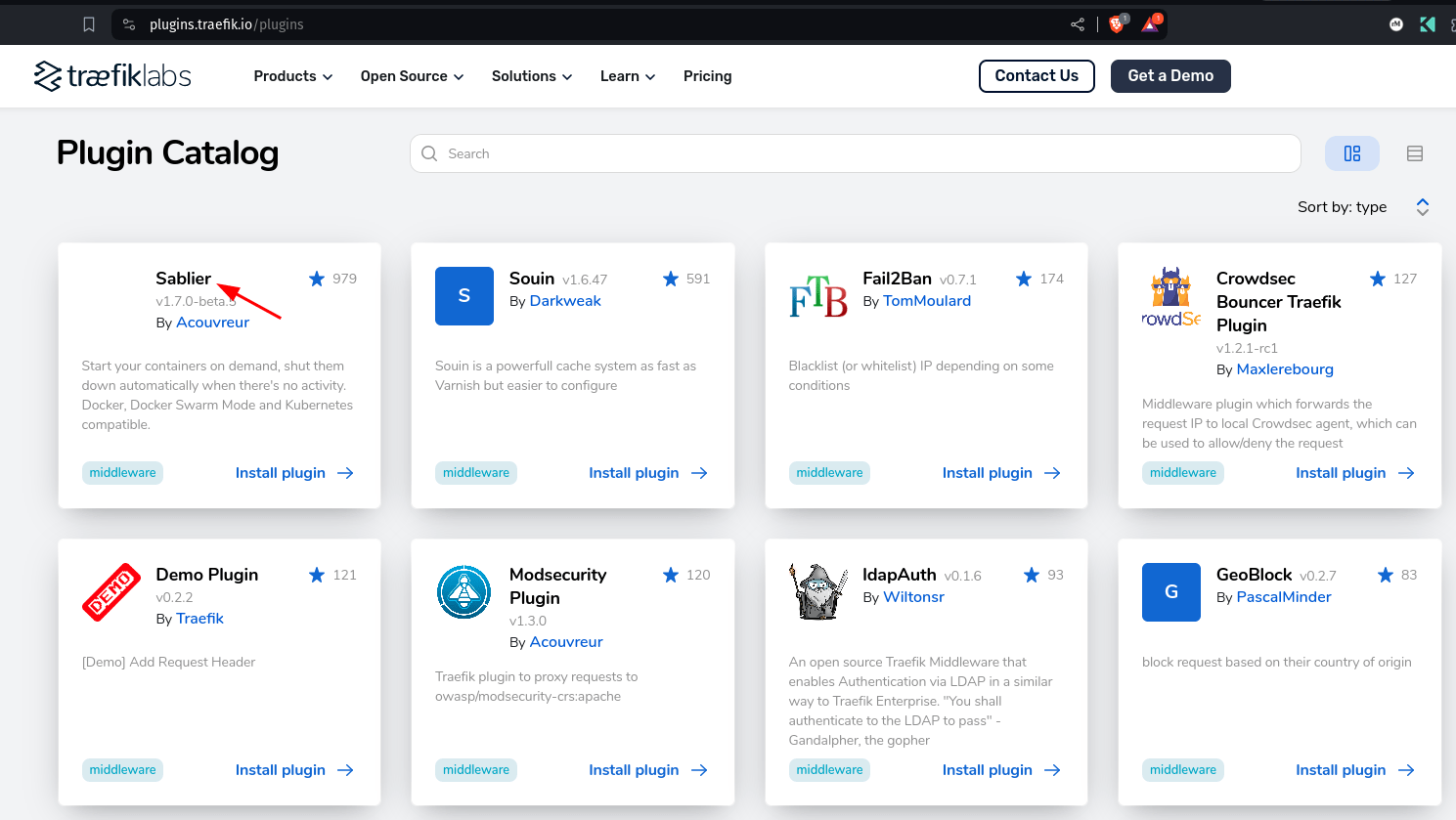Viewport: 1456px width, 820px height.
Task: Open author Traefik link on Demo Plugin
Action: coord(199,619)
